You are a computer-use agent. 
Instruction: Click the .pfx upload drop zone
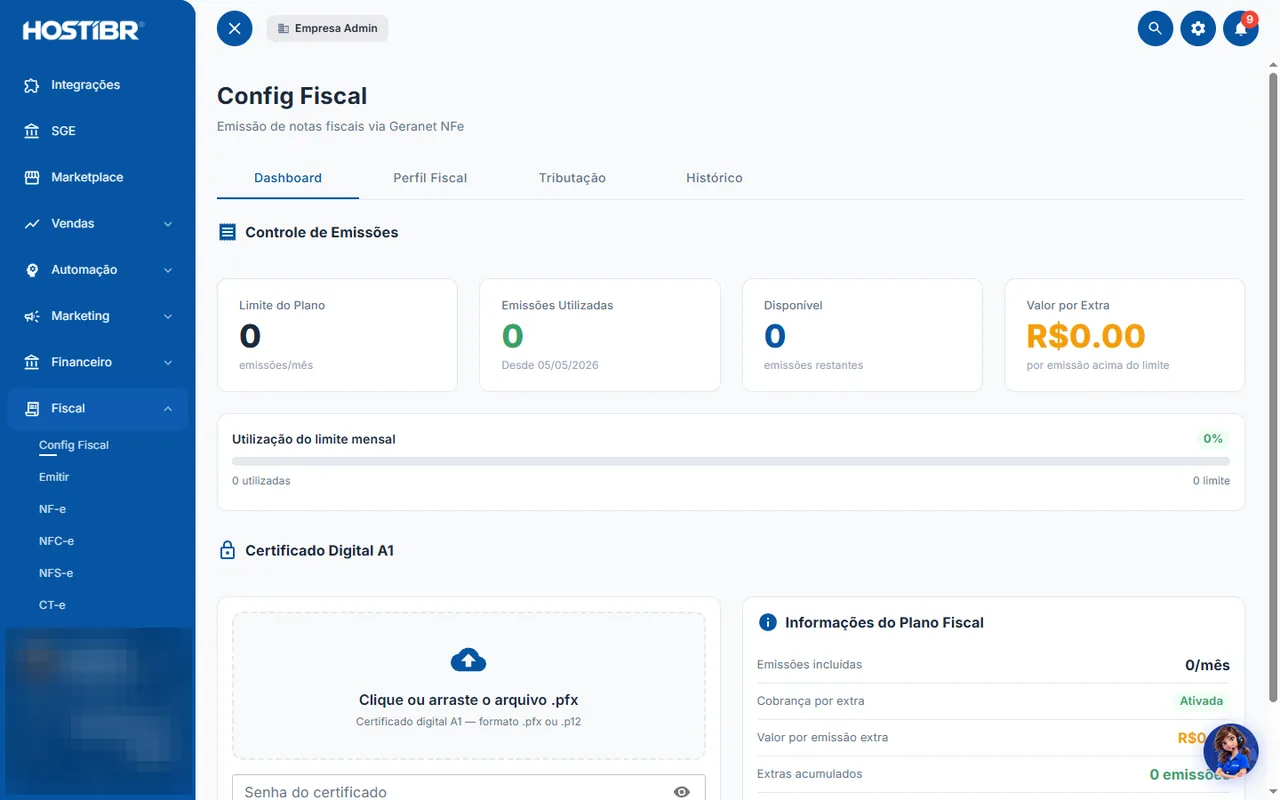click(469, 686)
